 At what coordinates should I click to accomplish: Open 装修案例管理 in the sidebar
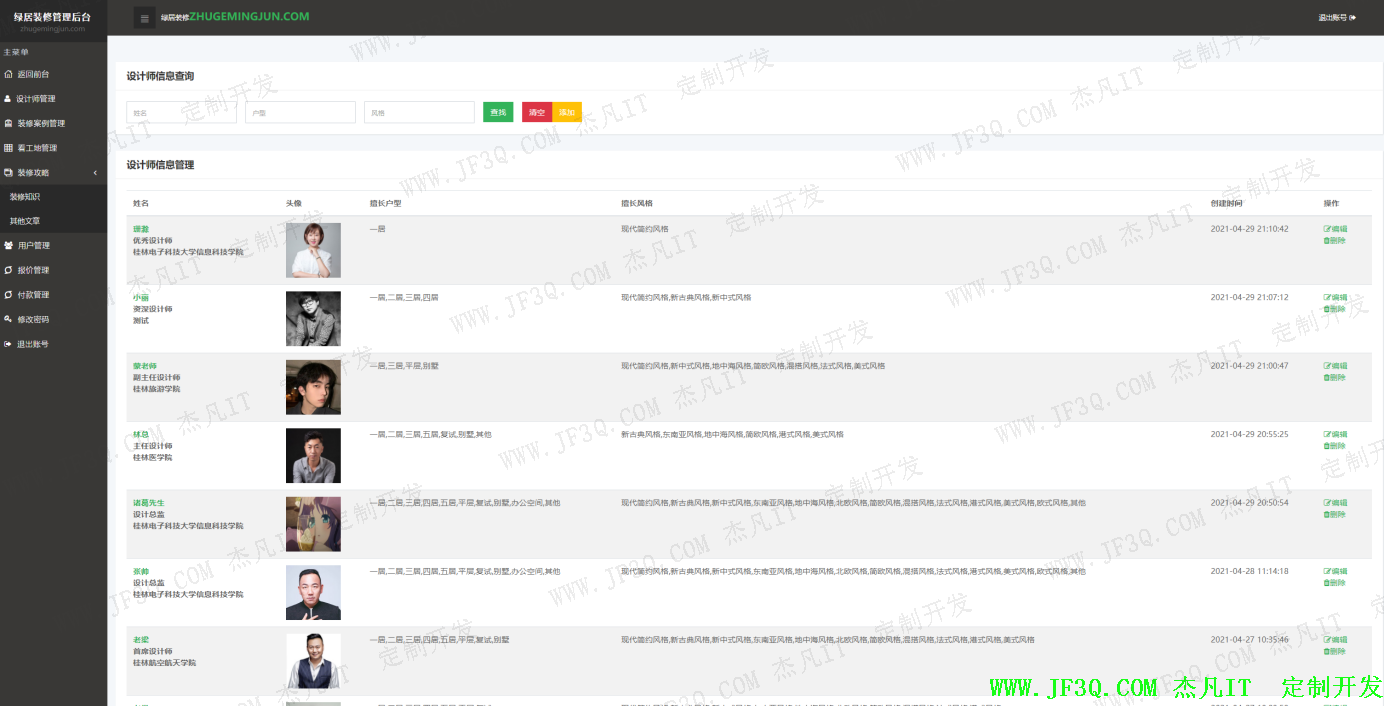click(40, 124)
